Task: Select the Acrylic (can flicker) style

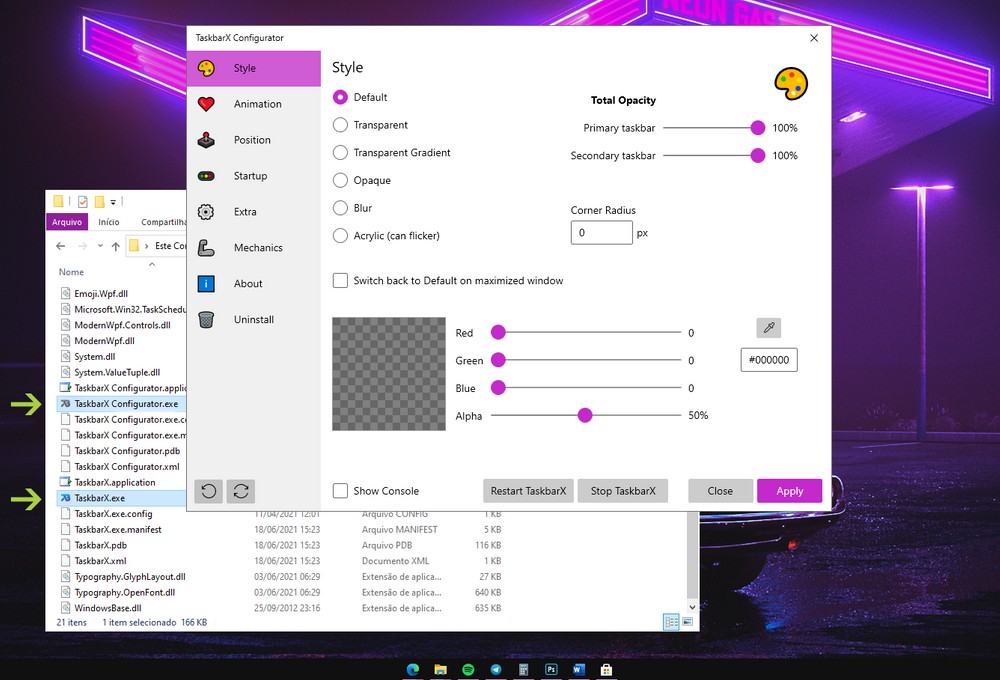Action: tap(340, 236)
